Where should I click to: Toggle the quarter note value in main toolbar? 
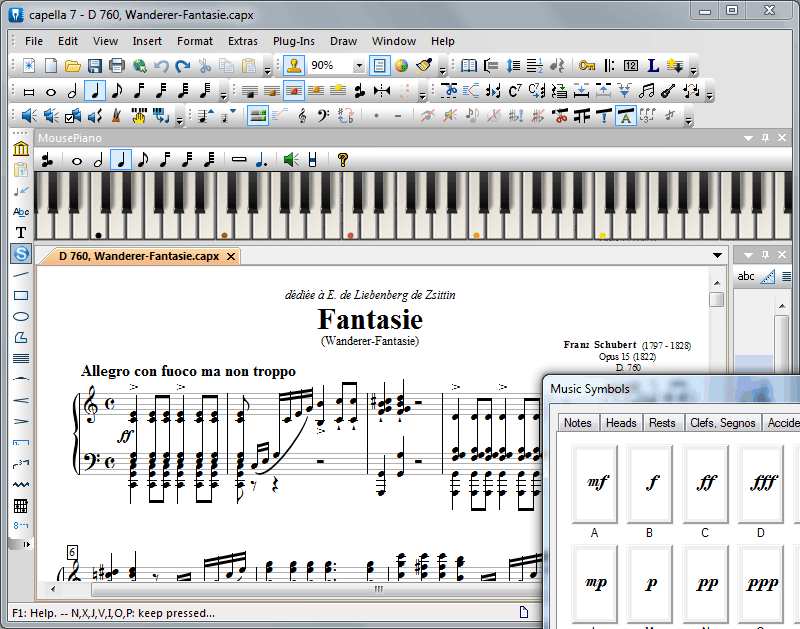[x=95, y=91]
